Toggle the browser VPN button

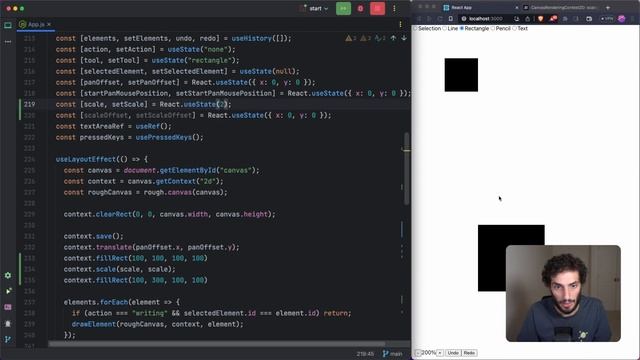tap(607, 19)
